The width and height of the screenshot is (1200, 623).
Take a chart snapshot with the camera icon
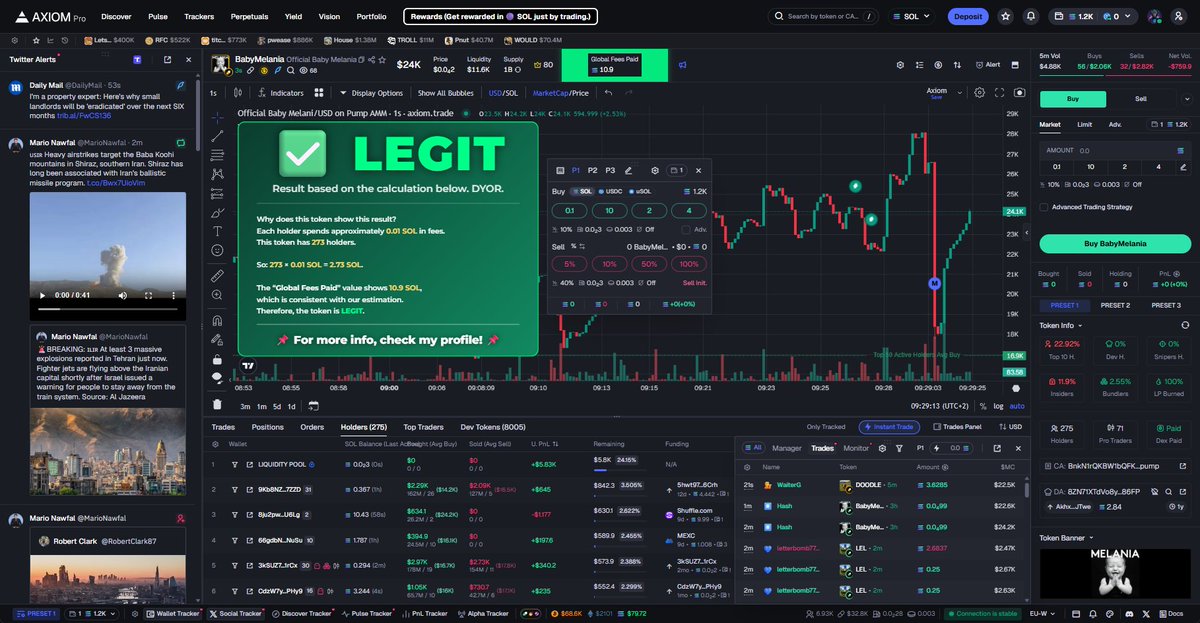[x=1020, y=92]
